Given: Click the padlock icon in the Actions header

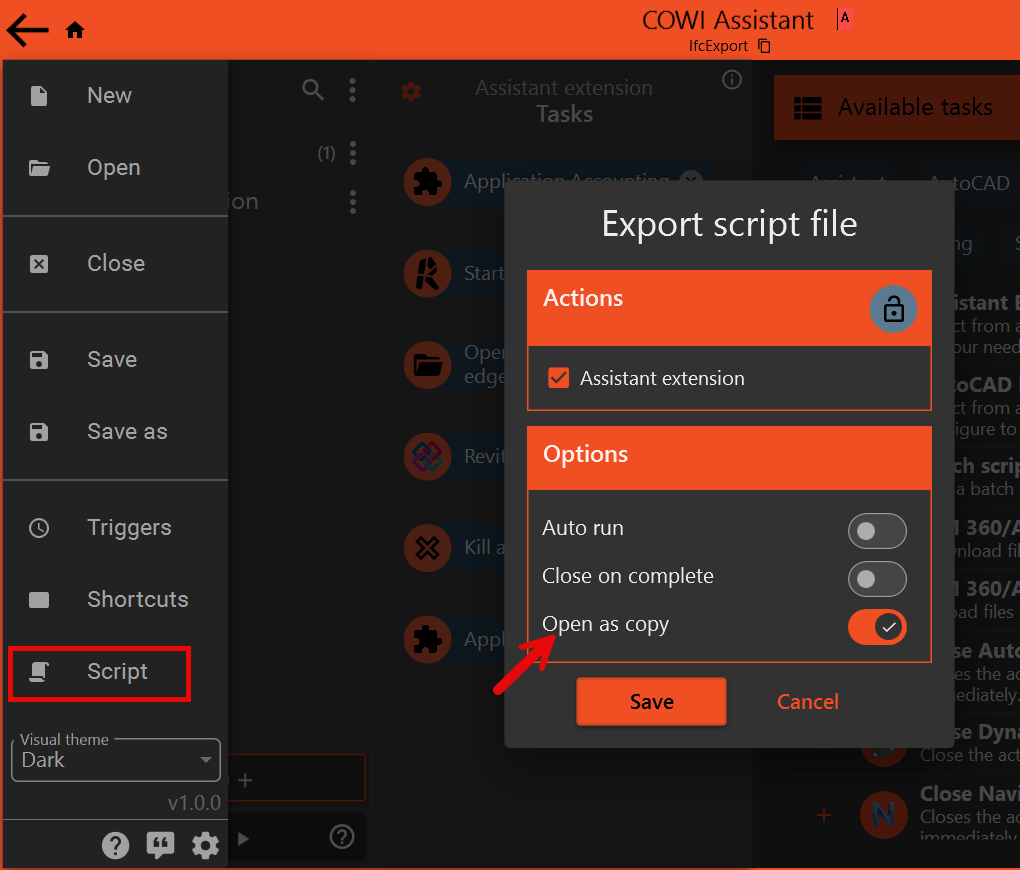Looking at the screenshot, I should [x=893, y=309].
